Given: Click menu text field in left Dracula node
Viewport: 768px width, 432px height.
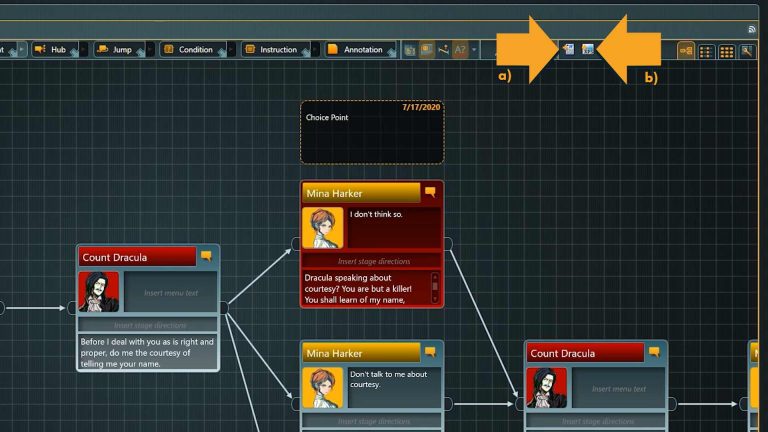Looking at the screenshot, I should click(170, 292).
